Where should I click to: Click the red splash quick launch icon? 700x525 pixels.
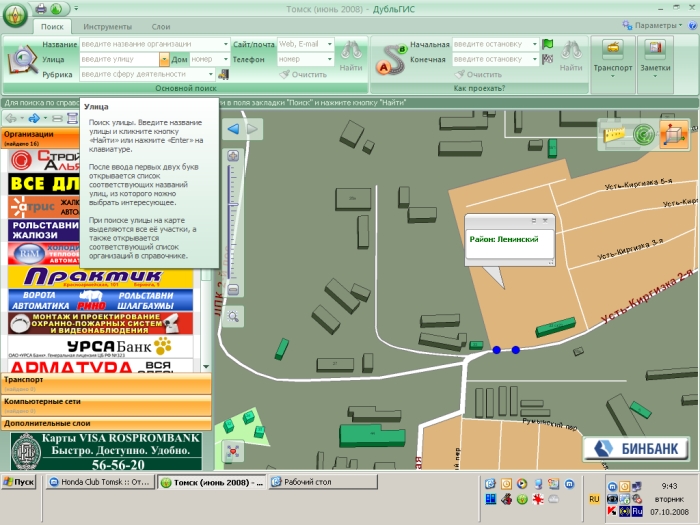tap(538, 499)
